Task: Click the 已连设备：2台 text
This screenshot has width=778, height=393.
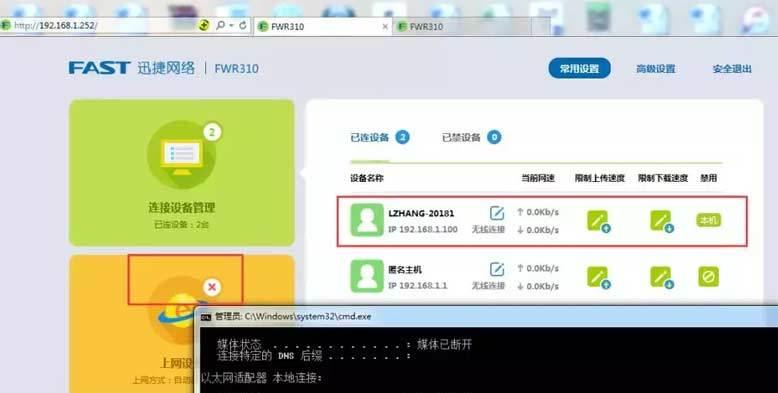Action: point(182,225)
